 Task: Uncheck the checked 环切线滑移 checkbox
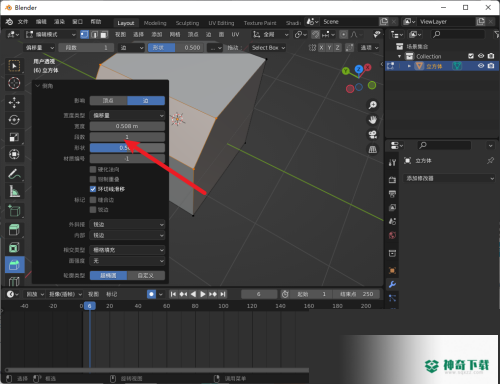pos(93,189)
